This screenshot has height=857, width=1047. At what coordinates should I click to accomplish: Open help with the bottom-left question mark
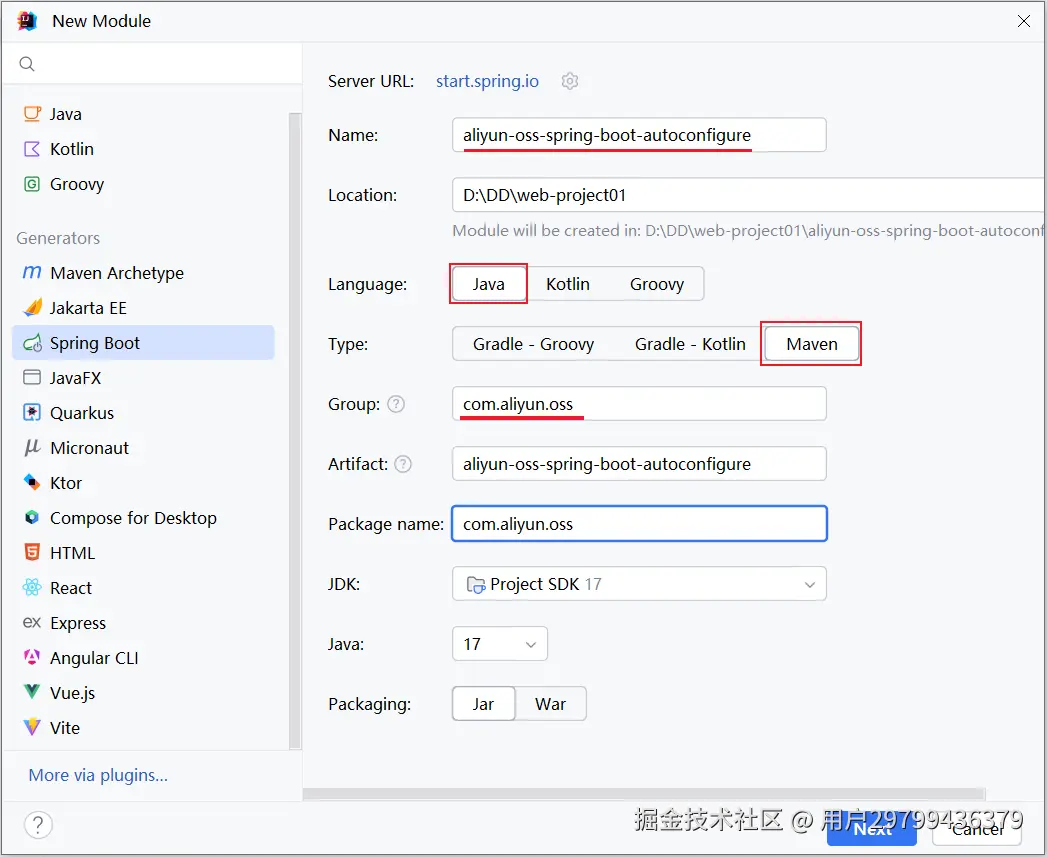(38, 825)
